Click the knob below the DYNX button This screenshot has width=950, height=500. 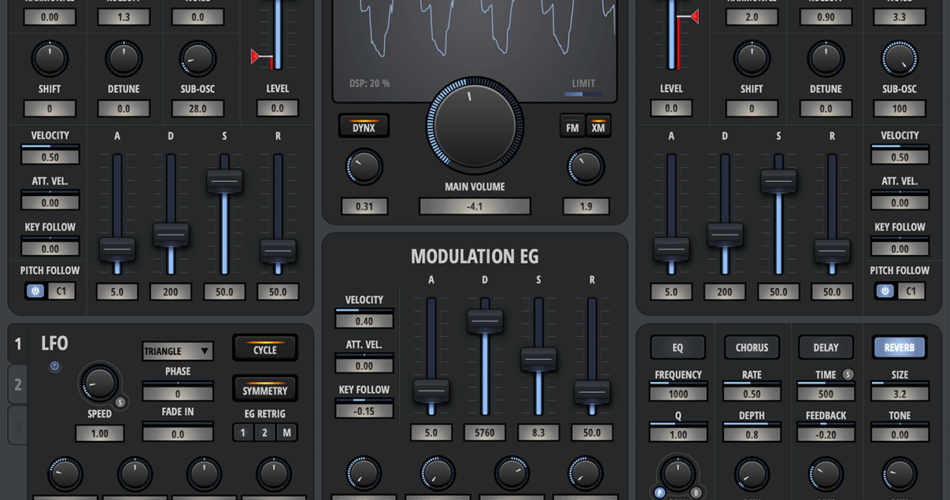tap(364, 166)
